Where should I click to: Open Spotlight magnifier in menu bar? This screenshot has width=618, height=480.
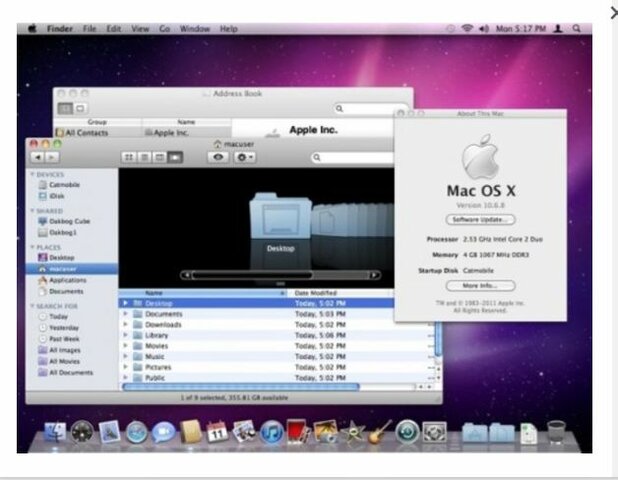tap(576, 28)
